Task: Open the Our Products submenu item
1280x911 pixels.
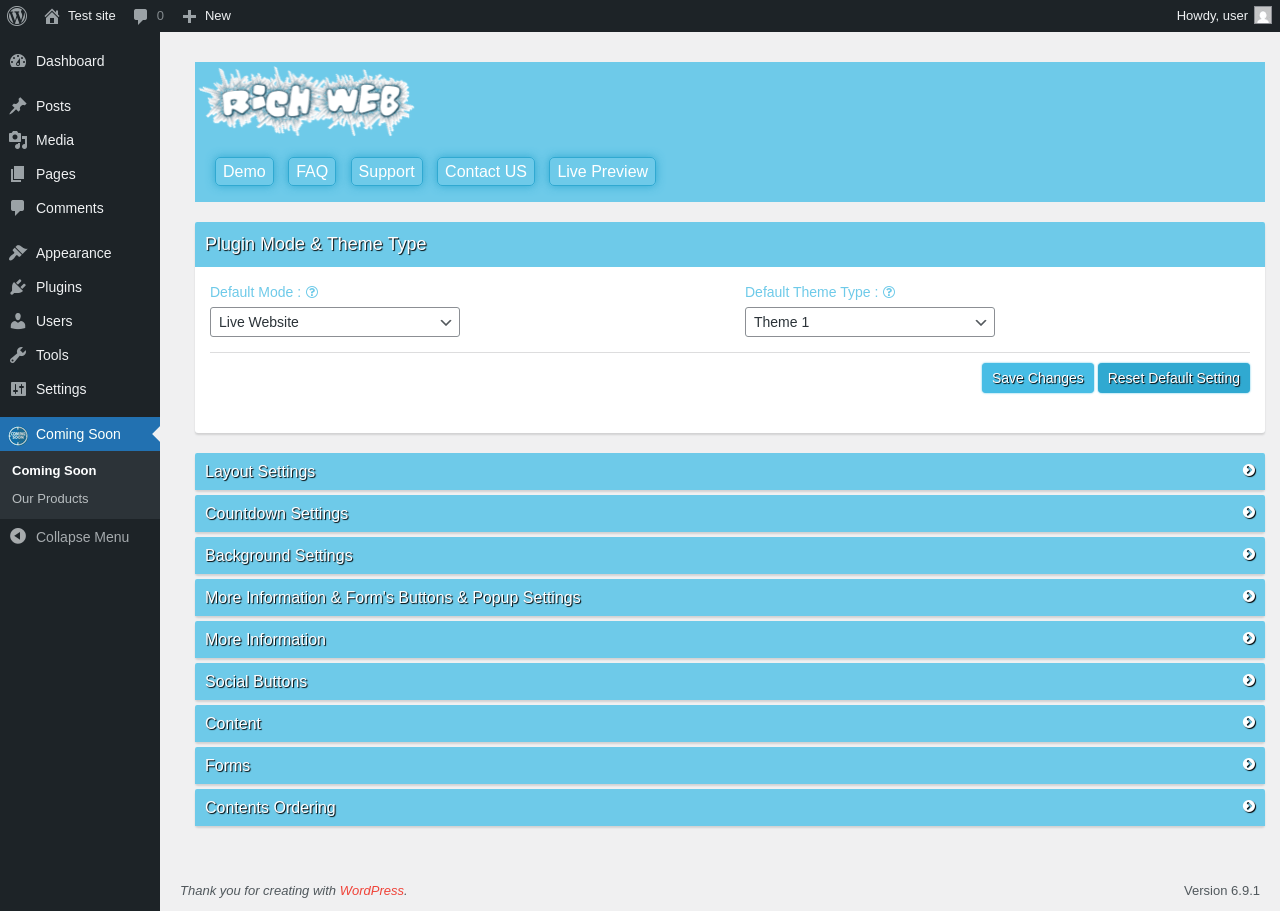Action: point(50,498)
